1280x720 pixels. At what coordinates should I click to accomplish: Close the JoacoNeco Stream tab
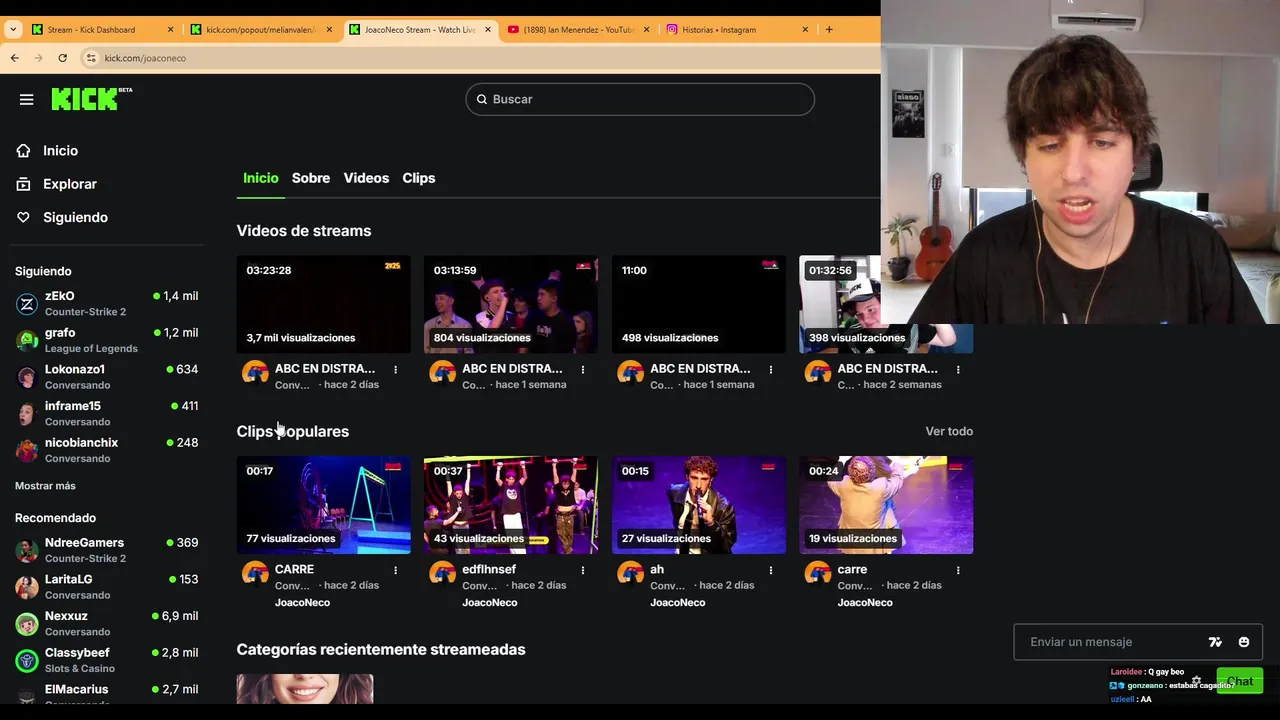tap(488, 29)
